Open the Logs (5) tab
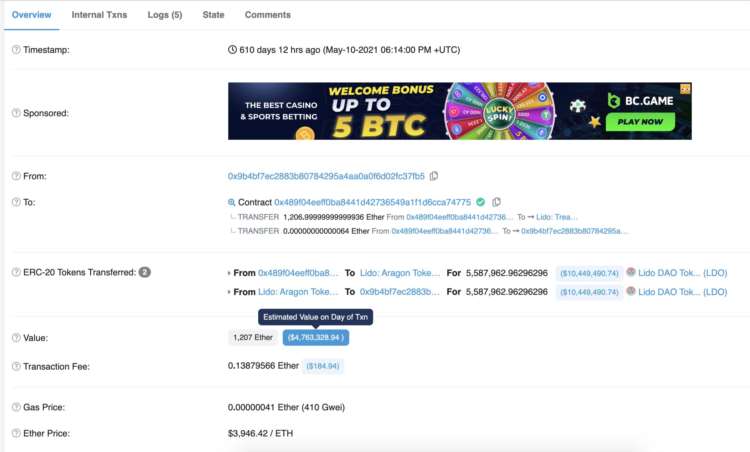Screen dimensions: 750x452 pos(165,15)
